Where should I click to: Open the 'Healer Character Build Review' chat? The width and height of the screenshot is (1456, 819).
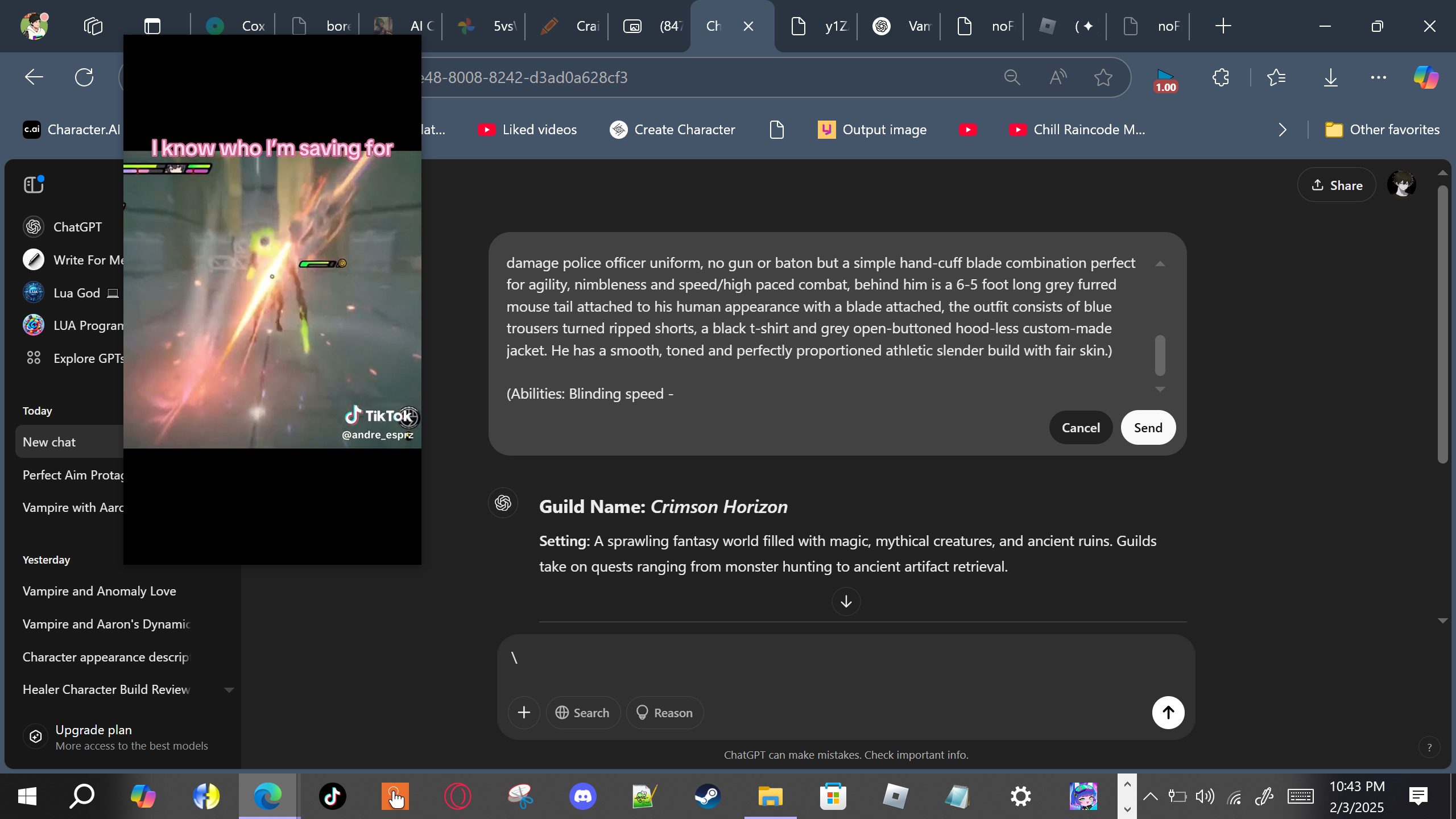point(106,689)
